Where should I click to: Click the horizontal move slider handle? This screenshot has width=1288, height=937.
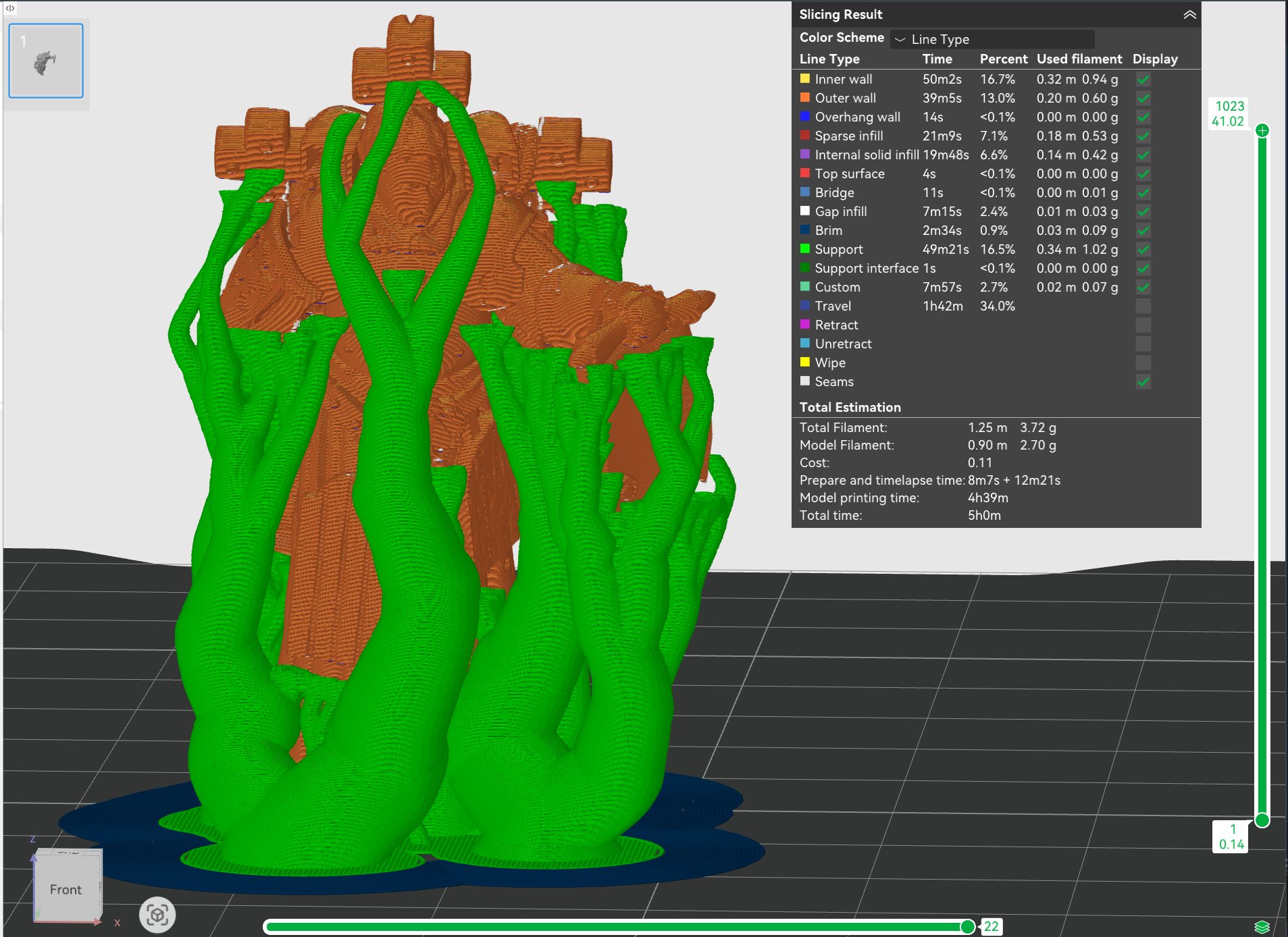tap(968, 927)
